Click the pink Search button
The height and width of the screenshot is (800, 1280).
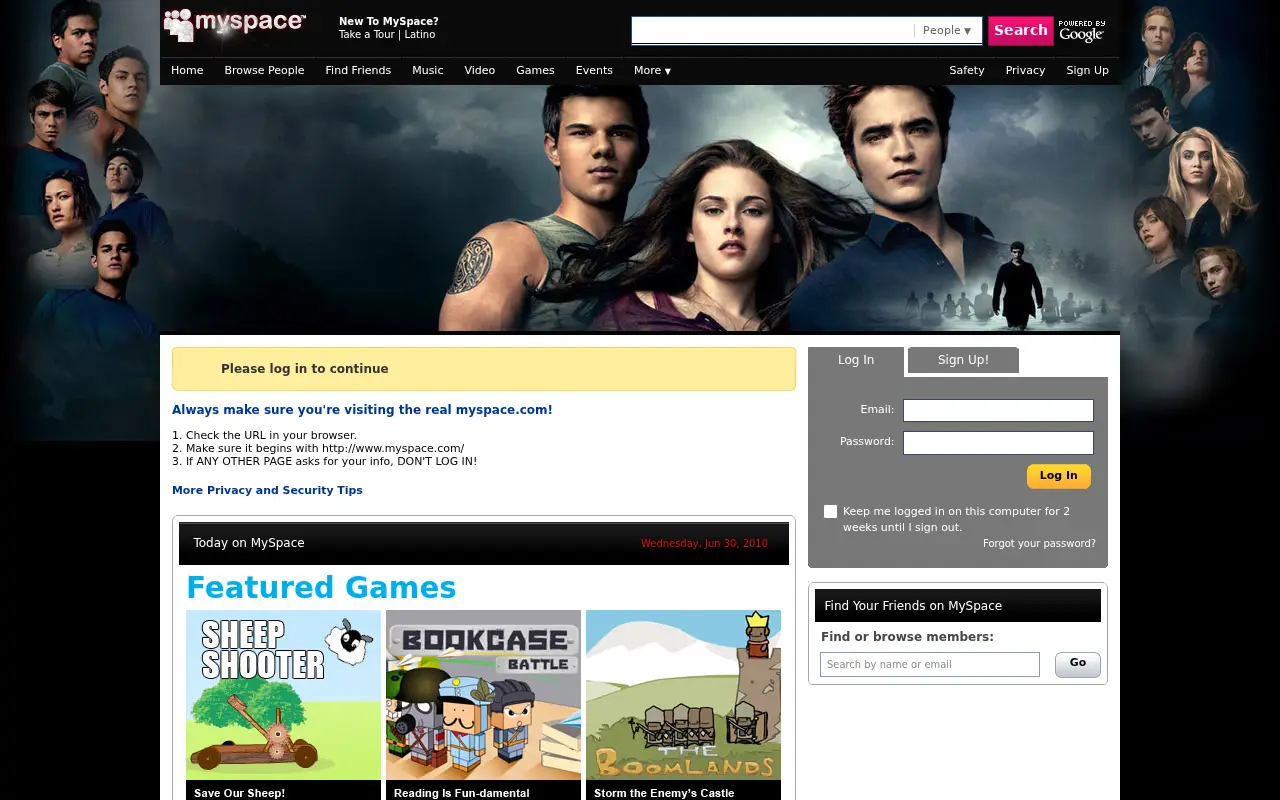point(1020,31)
